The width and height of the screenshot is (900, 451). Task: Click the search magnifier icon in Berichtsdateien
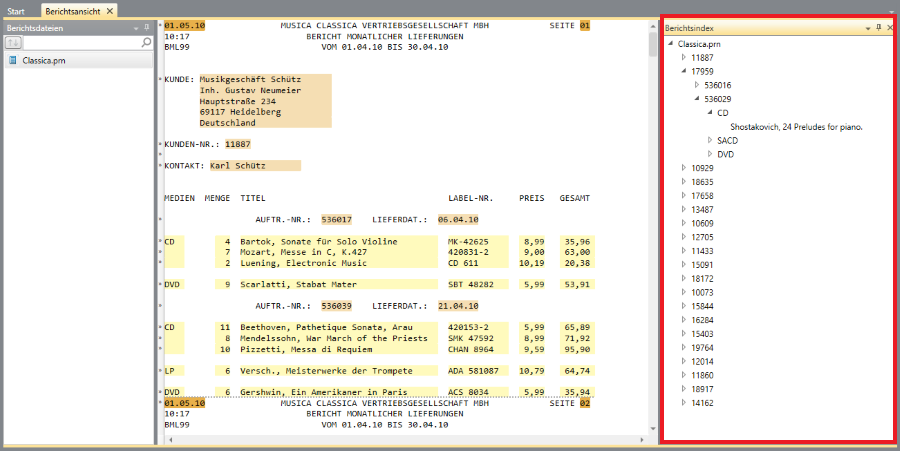tap(146, 43)
